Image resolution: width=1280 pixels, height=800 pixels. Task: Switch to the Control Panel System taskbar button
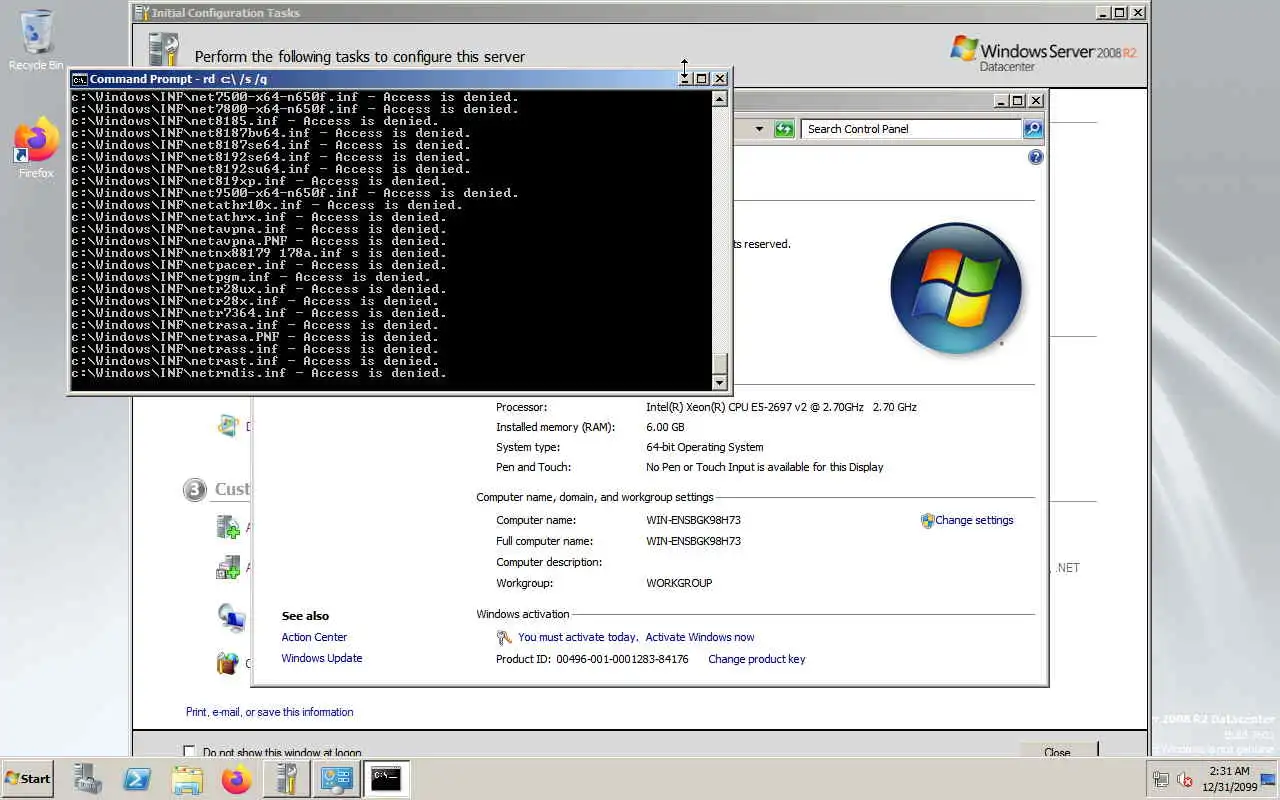[336, 779]
